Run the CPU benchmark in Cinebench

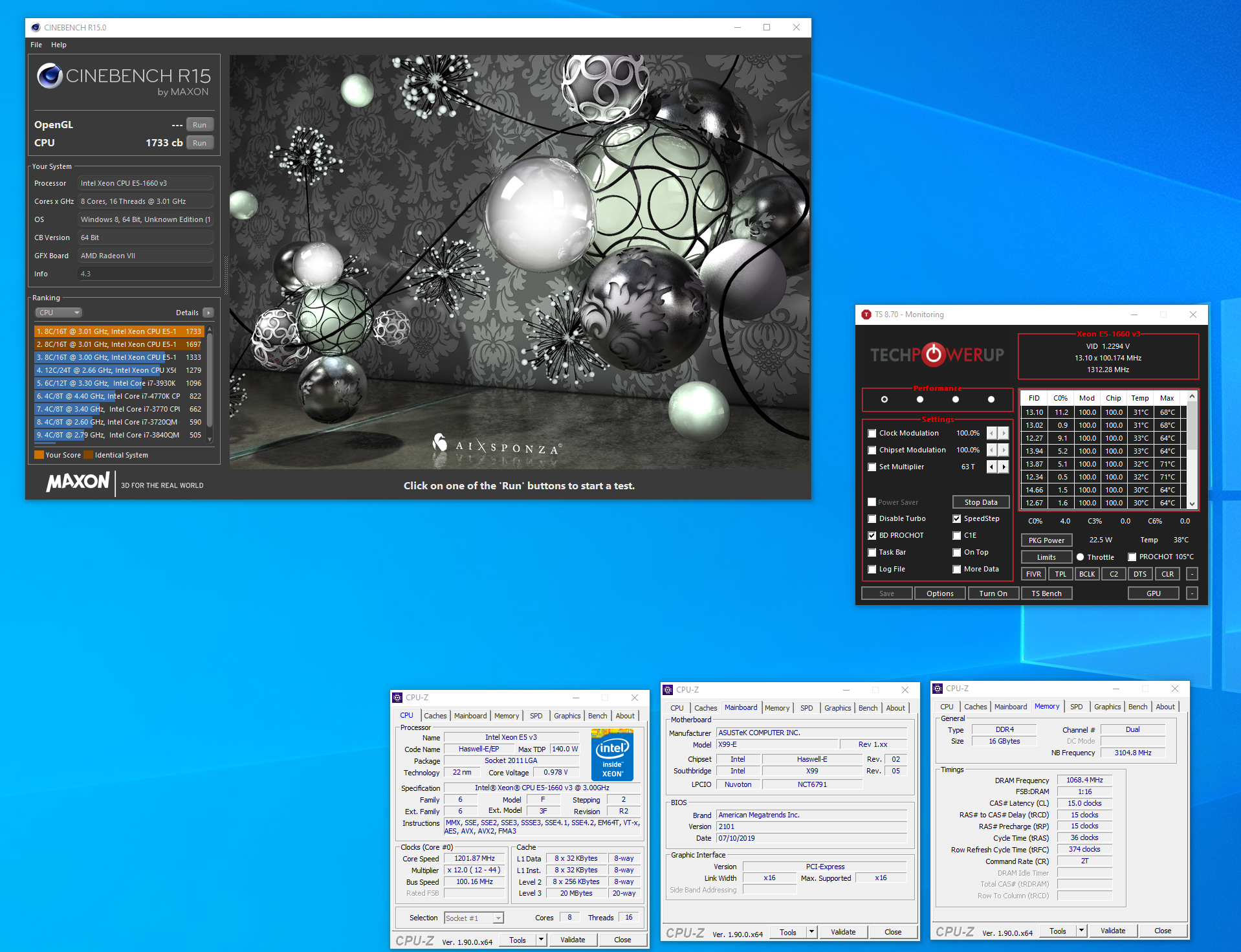pyautogui.click(x=199, y=143)
